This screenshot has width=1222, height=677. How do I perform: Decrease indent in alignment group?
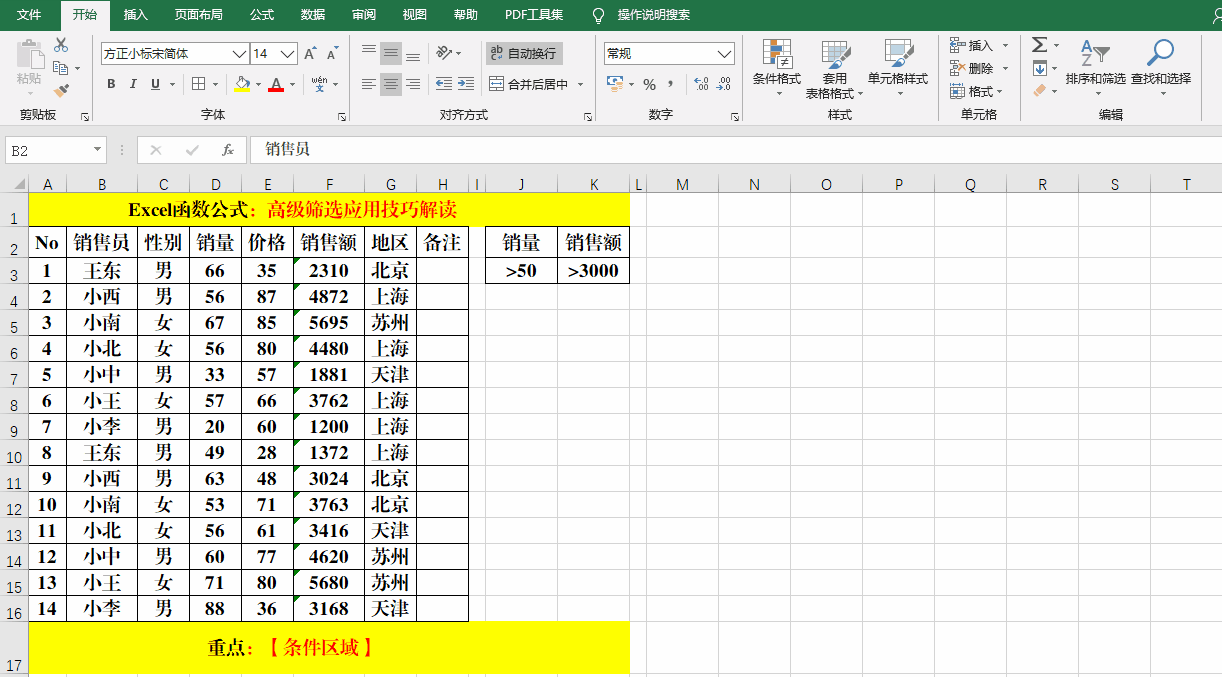(x=443, y=84)
